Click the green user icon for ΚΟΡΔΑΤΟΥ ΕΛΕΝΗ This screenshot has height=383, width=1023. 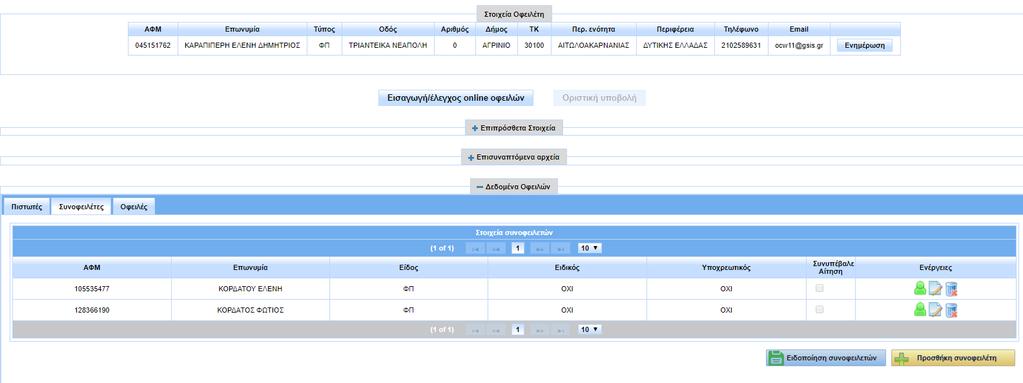point(920,289)
